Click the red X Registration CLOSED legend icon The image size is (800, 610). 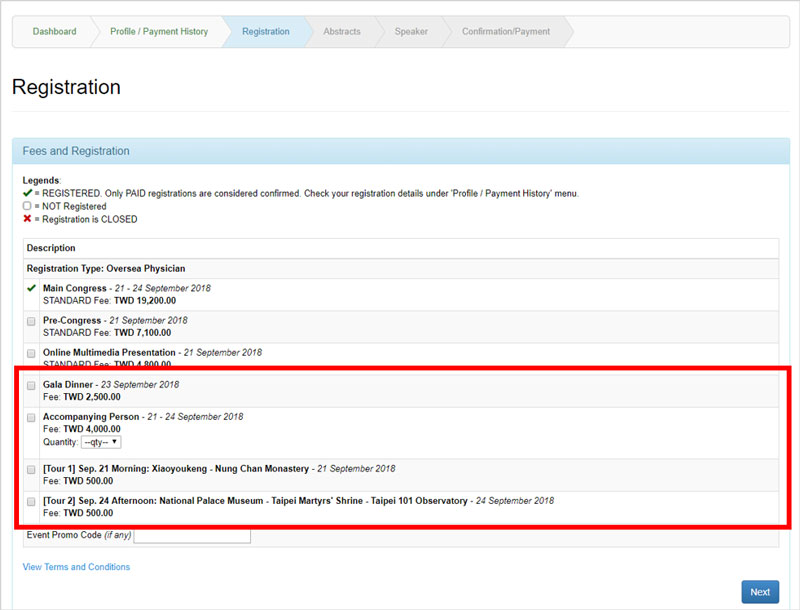click(27, 219)
